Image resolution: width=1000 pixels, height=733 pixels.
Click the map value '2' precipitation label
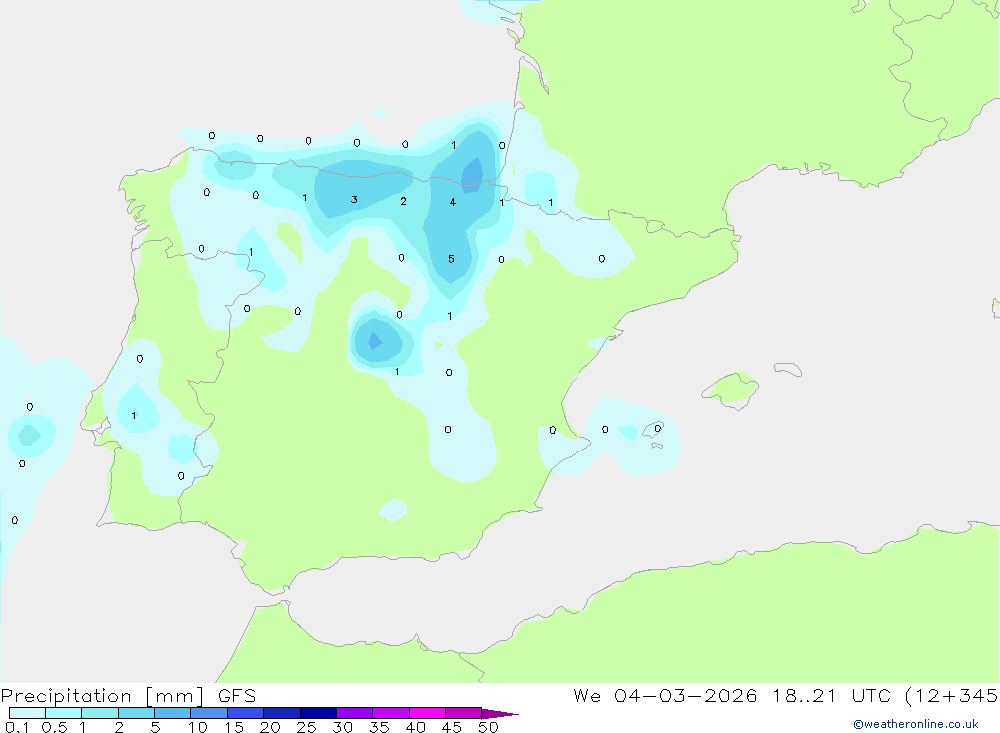[x=403, y=202]
